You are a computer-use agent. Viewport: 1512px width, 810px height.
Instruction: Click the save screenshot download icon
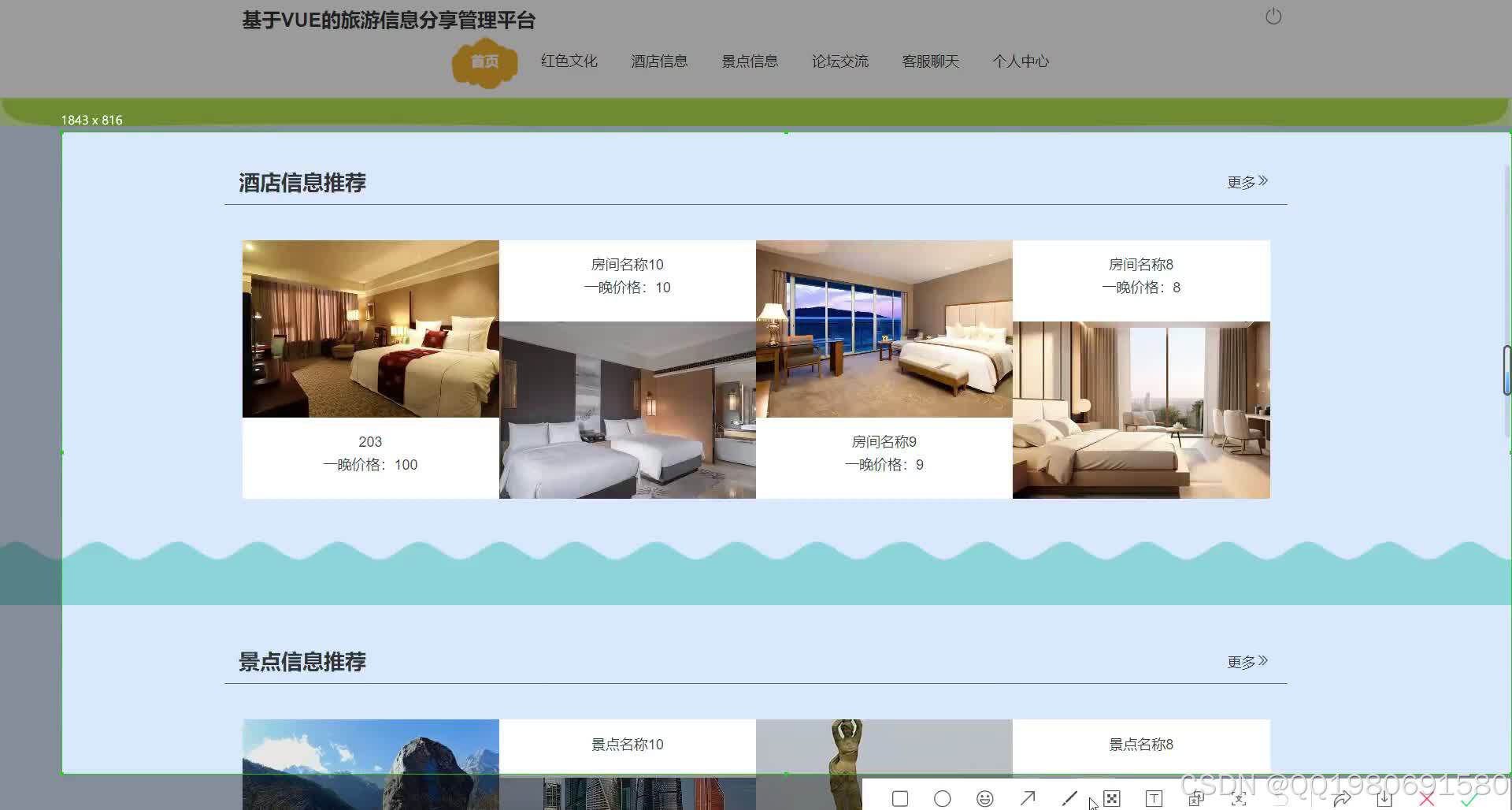click(1384, 798)
